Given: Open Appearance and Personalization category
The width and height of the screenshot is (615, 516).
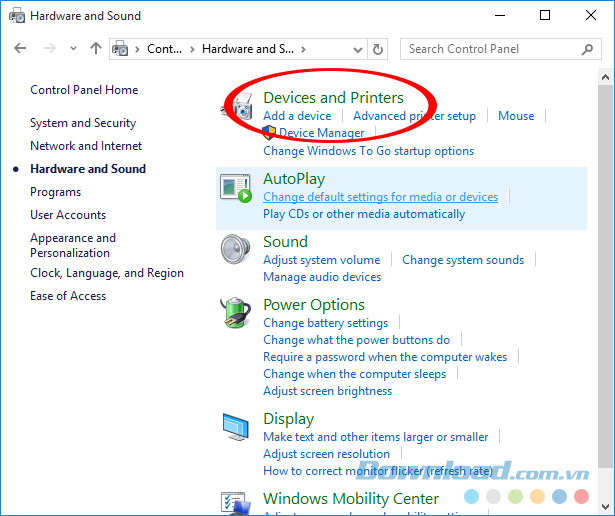Looking at the screenshot, I should 73,245.
